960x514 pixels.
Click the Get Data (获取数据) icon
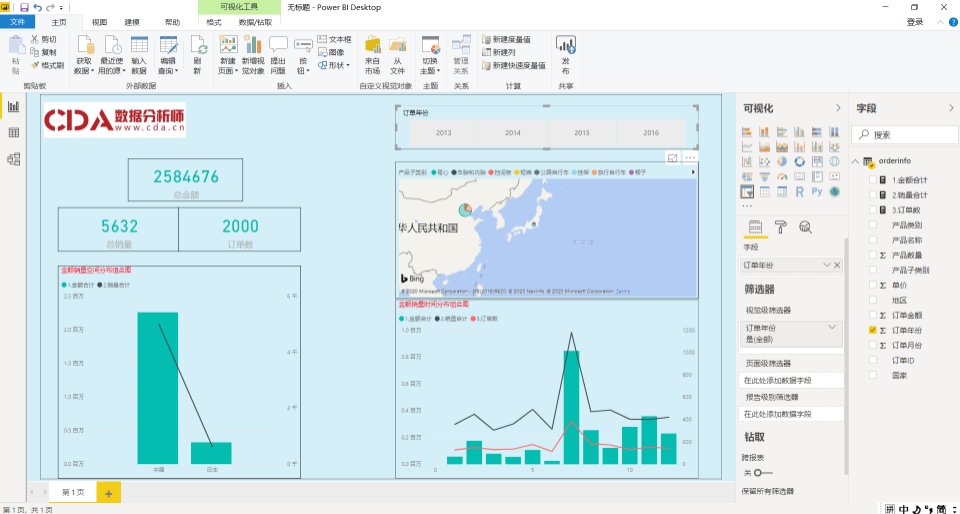click(x=84, y=53)
